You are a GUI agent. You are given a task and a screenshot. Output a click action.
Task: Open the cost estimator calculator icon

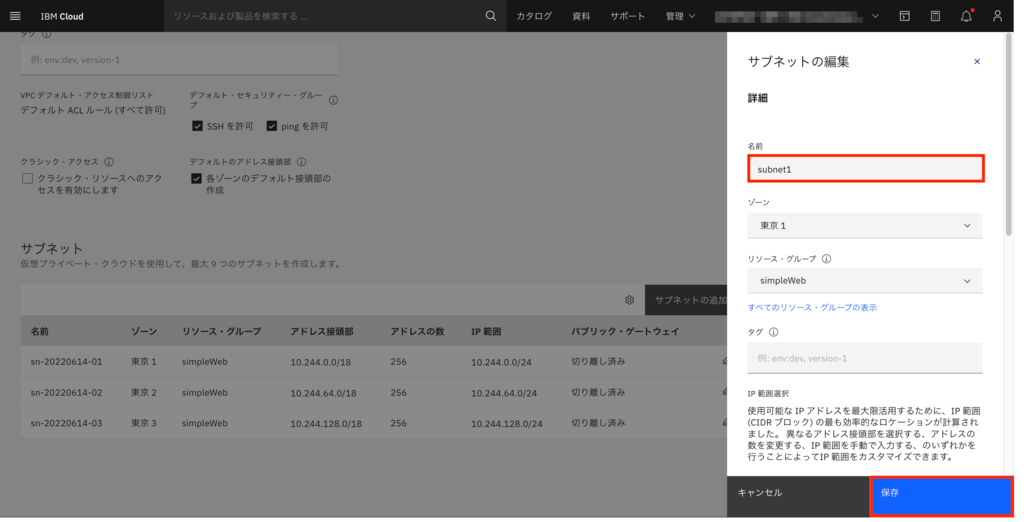935,16
